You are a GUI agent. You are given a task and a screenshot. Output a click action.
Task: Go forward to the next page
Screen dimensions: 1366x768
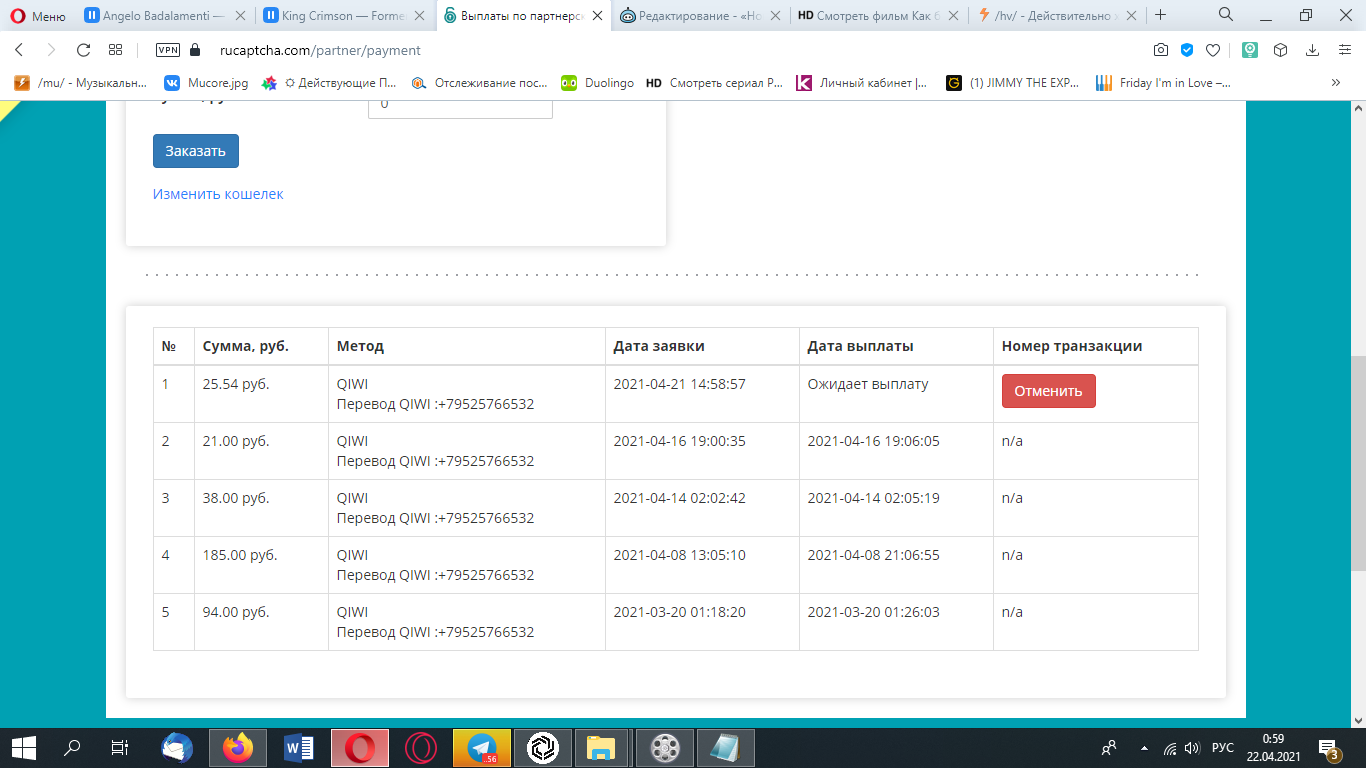51,50
